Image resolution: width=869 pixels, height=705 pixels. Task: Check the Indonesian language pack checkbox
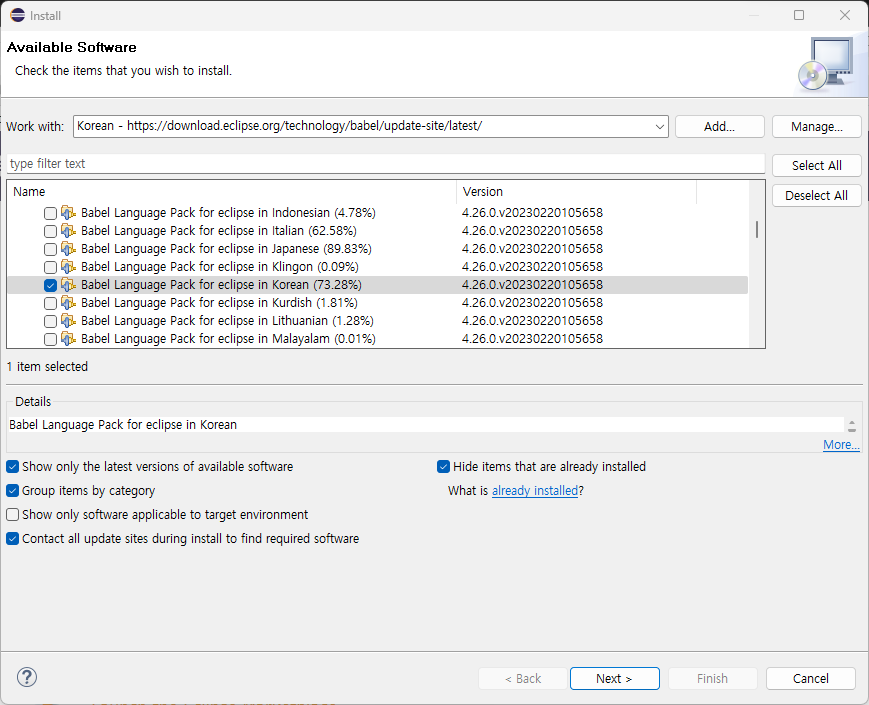tap(50, 213)
